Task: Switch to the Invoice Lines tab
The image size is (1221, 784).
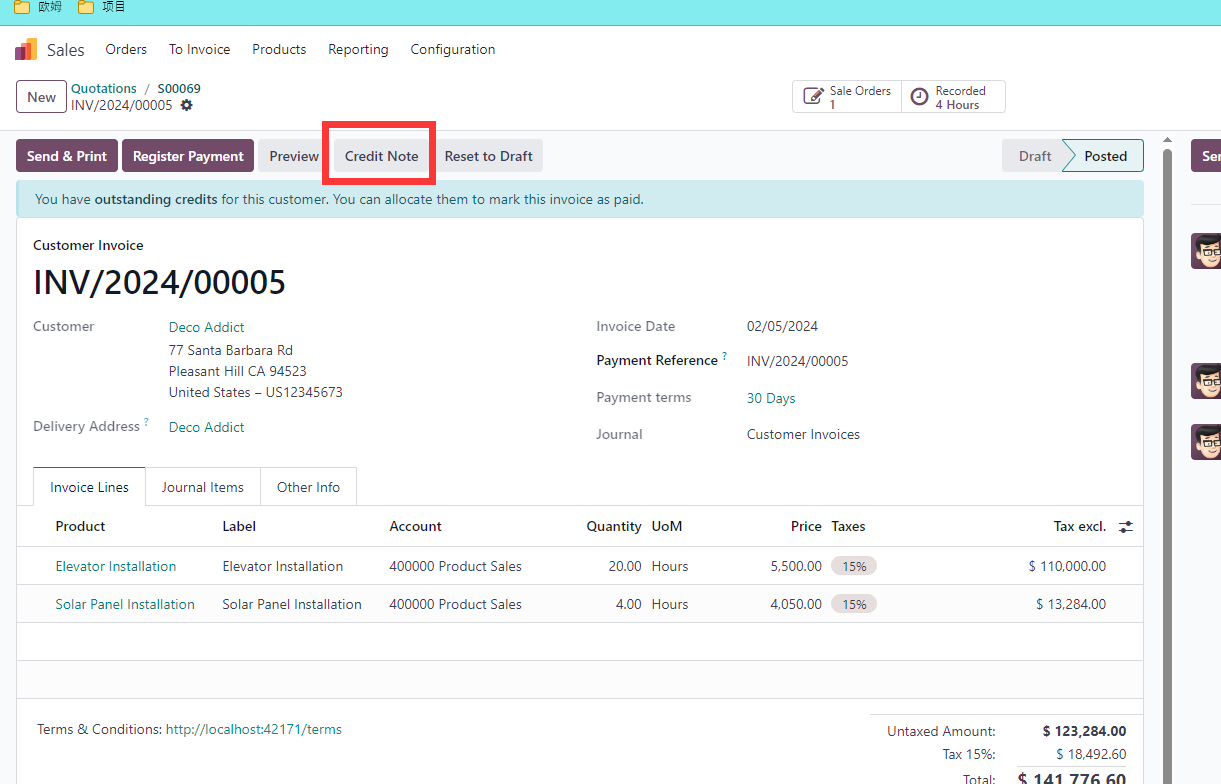Action: click(89, 487)
